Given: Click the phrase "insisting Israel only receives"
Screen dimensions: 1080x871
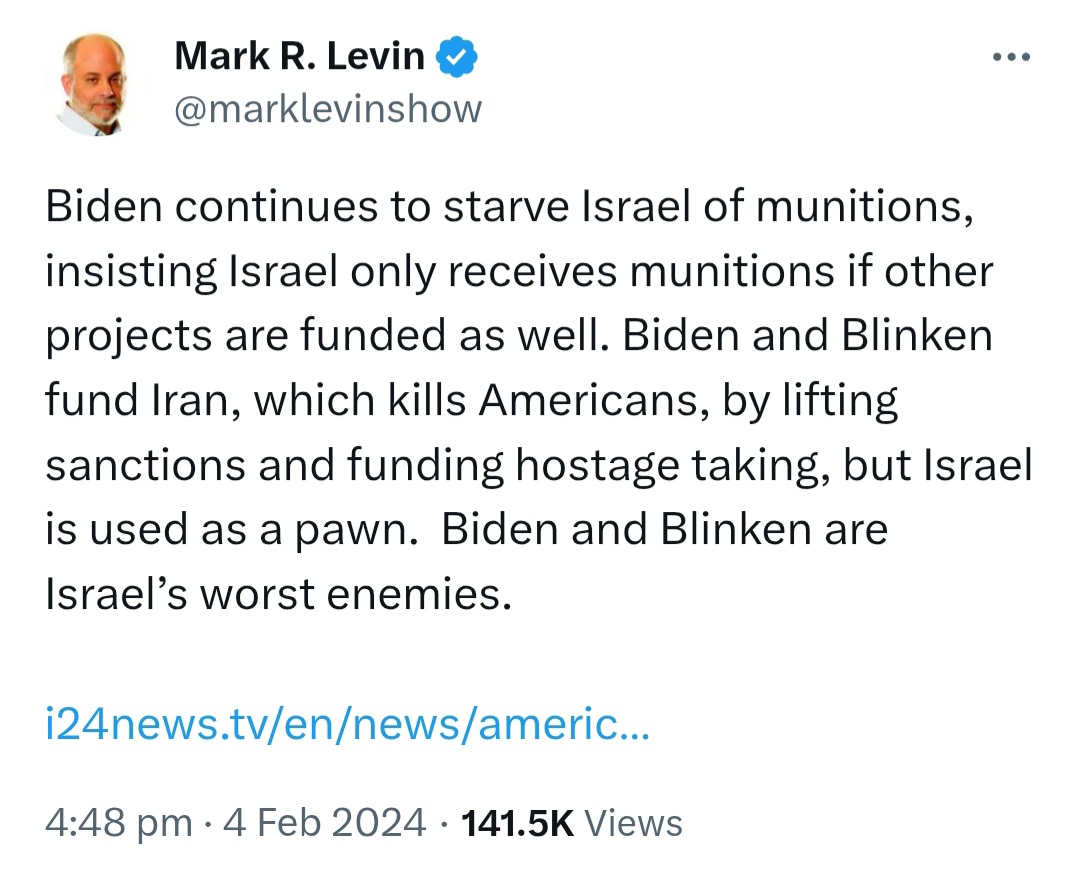Looking at the screenshot, I should tap(331, 272).
